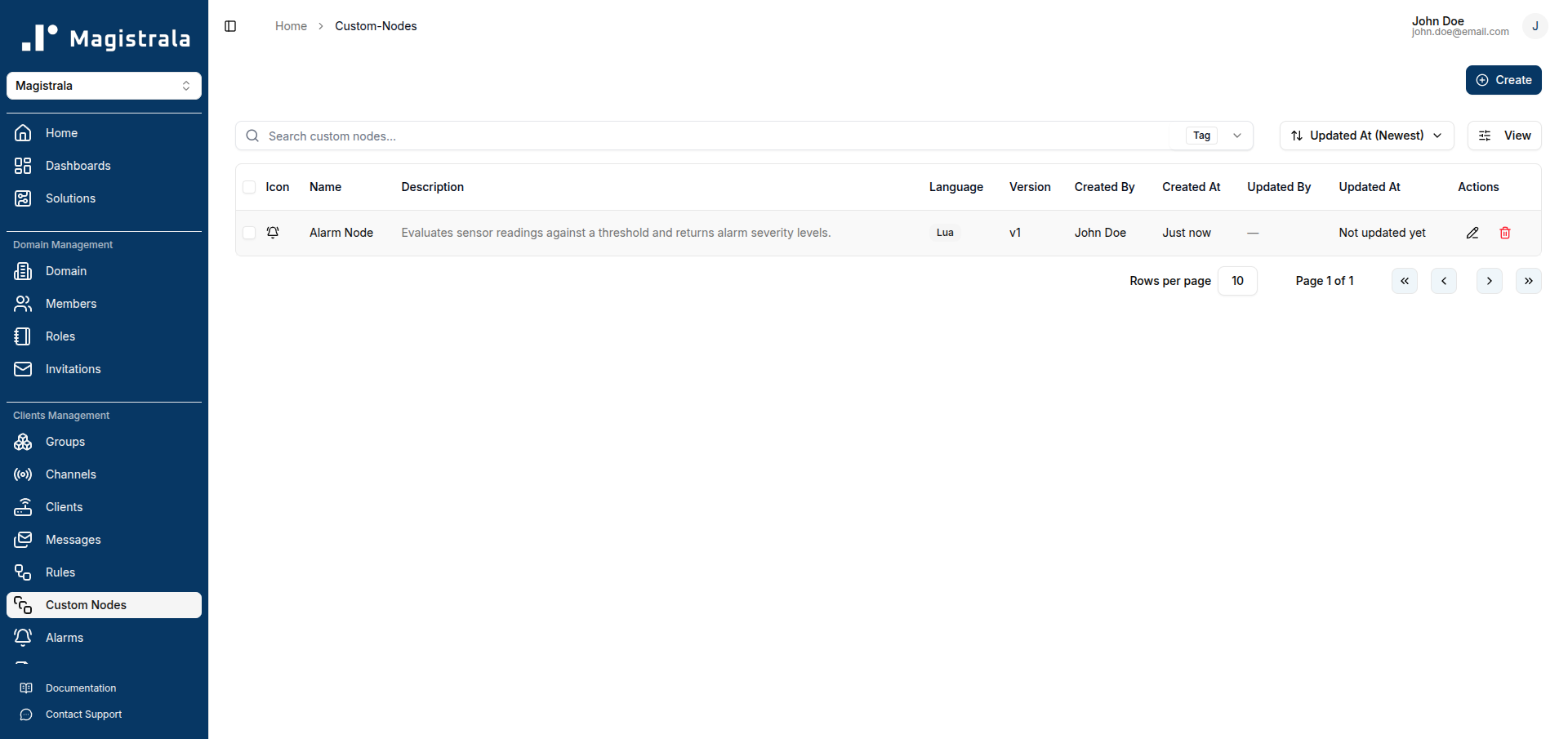Click the Create button
This screenshot has width=1568, height=739.
tap(1503, 80)
